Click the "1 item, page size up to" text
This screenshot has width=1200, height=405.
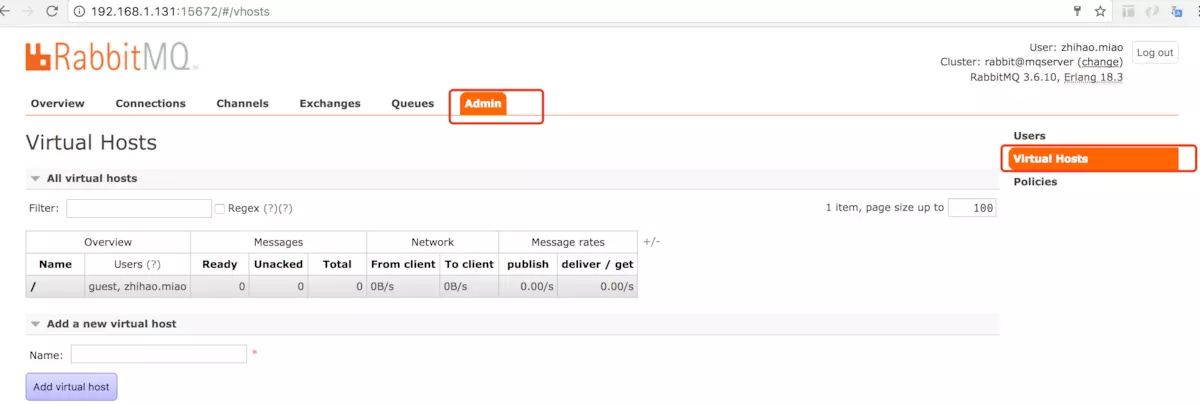click(x=885, y=208)
